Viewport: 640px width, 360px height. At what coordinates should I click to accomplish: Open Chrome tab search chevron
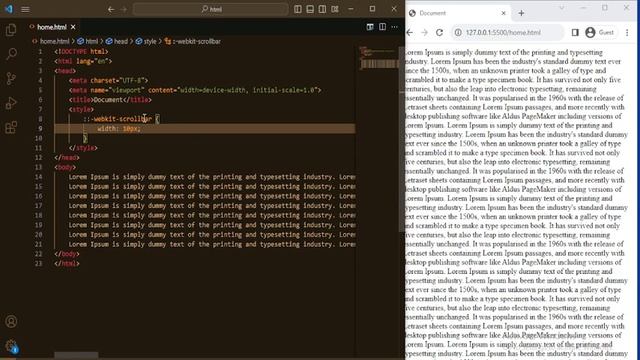[x=562, y=8]
